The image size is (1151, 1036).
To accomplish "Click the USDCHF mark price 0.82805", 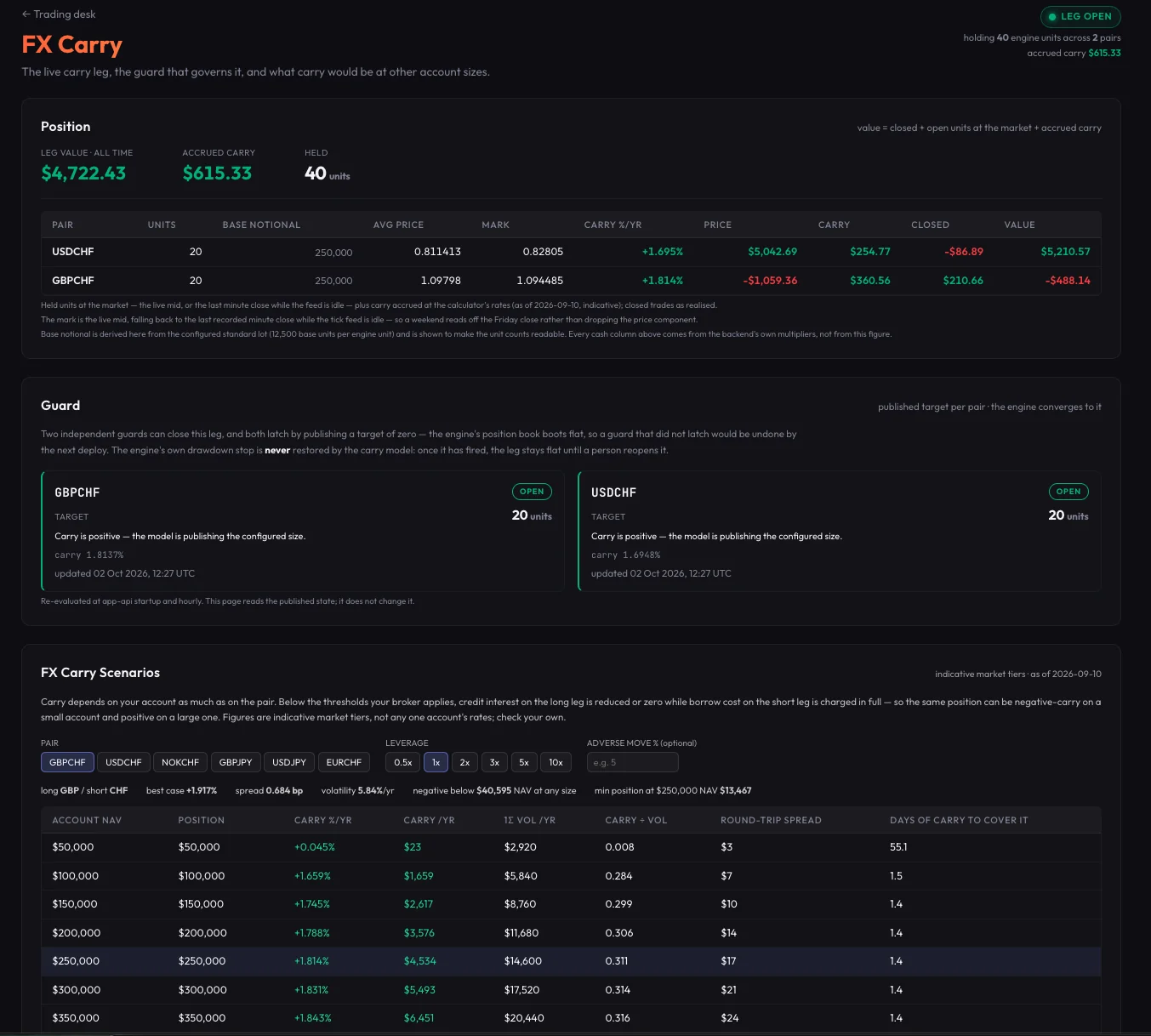I will pos(543,252).
